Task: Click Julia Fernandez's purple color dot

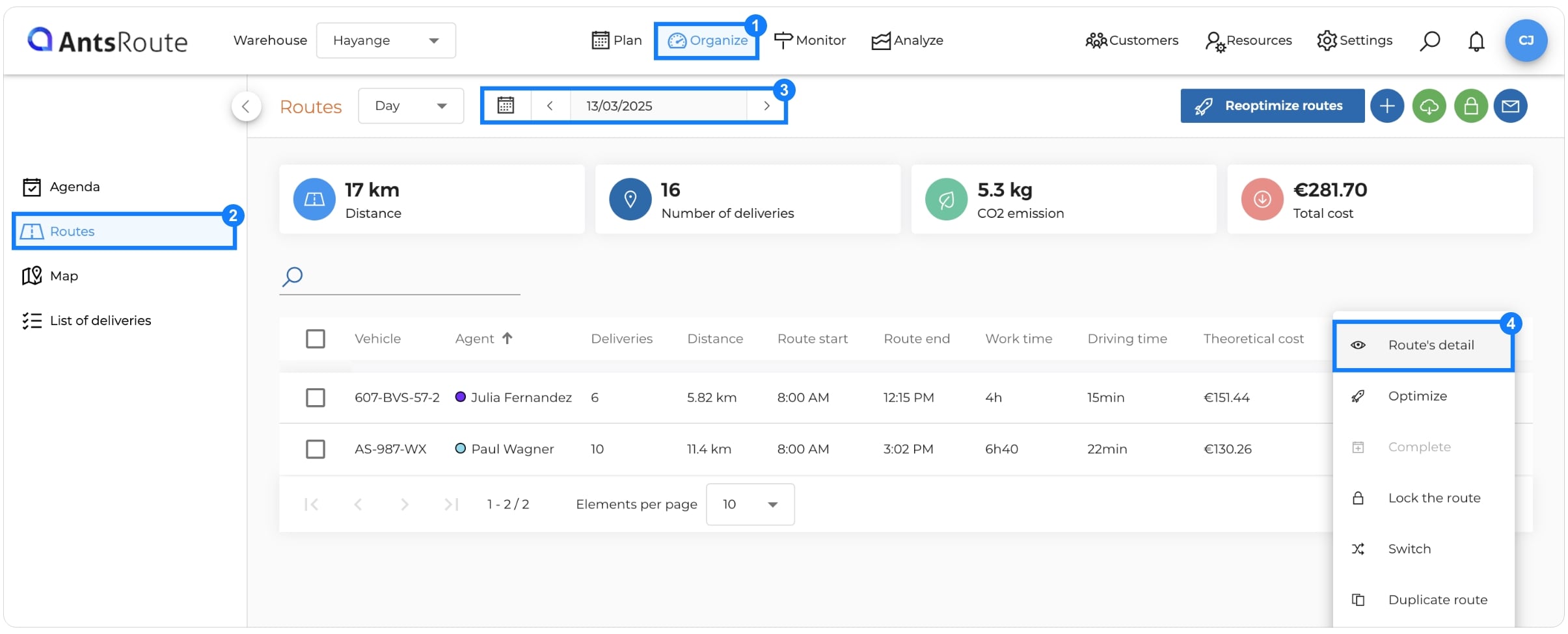Action: [x=460, y=397]
